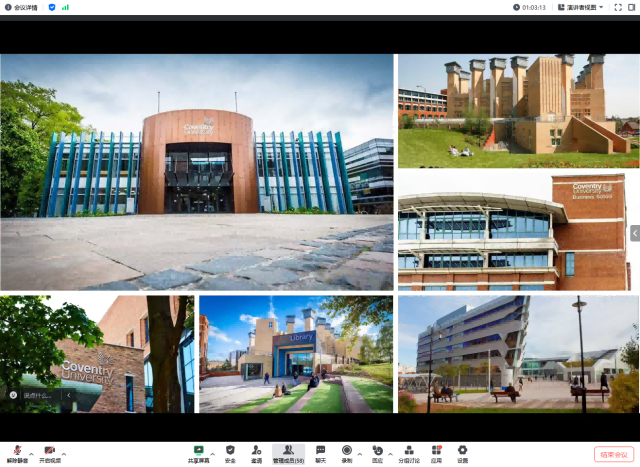Screen dimensions: 640x467
Task: Click the invite (邀请) icon
Action: coord(257,453)
